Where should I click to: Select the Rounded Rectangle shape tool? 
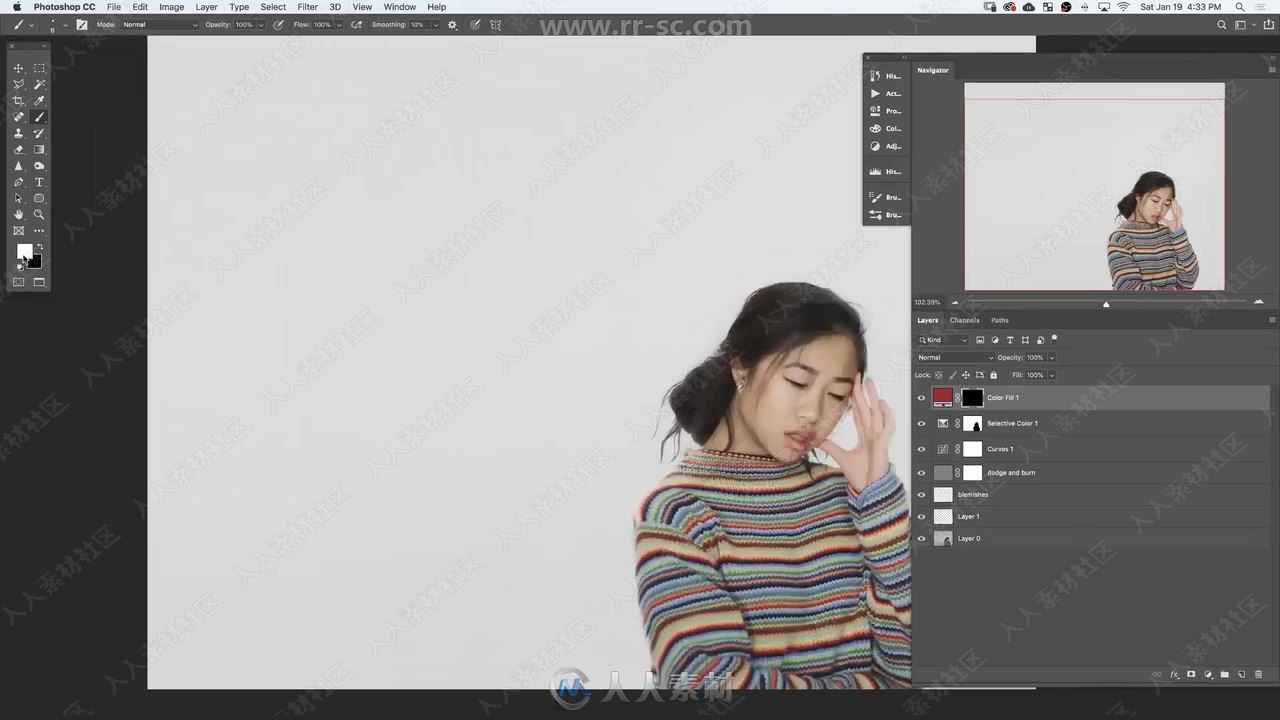[39, 198]
